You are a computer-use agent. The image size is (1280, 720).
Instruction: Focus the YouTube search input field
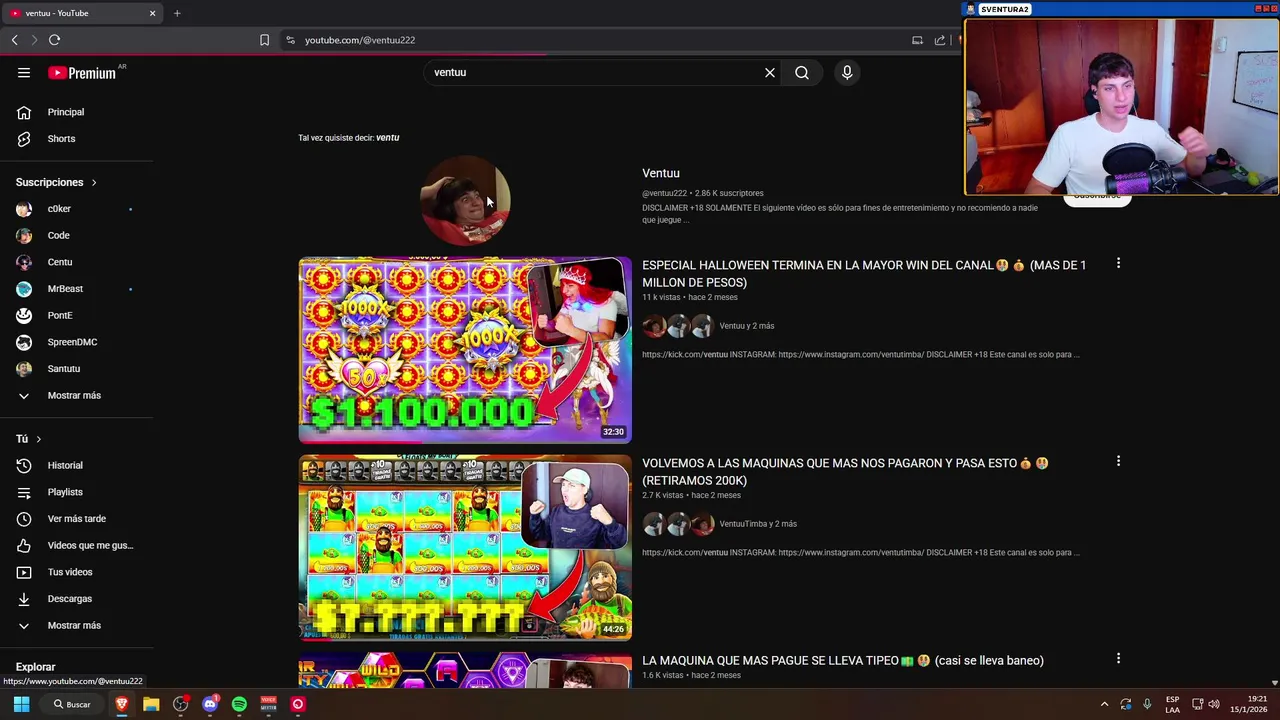(x=595, y=72)
